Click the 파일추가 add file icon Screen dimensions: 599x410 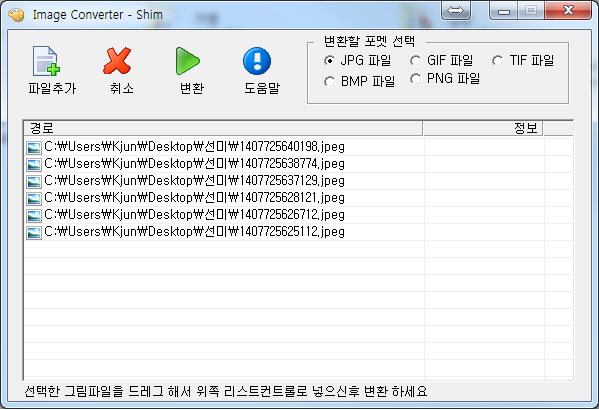46,61
